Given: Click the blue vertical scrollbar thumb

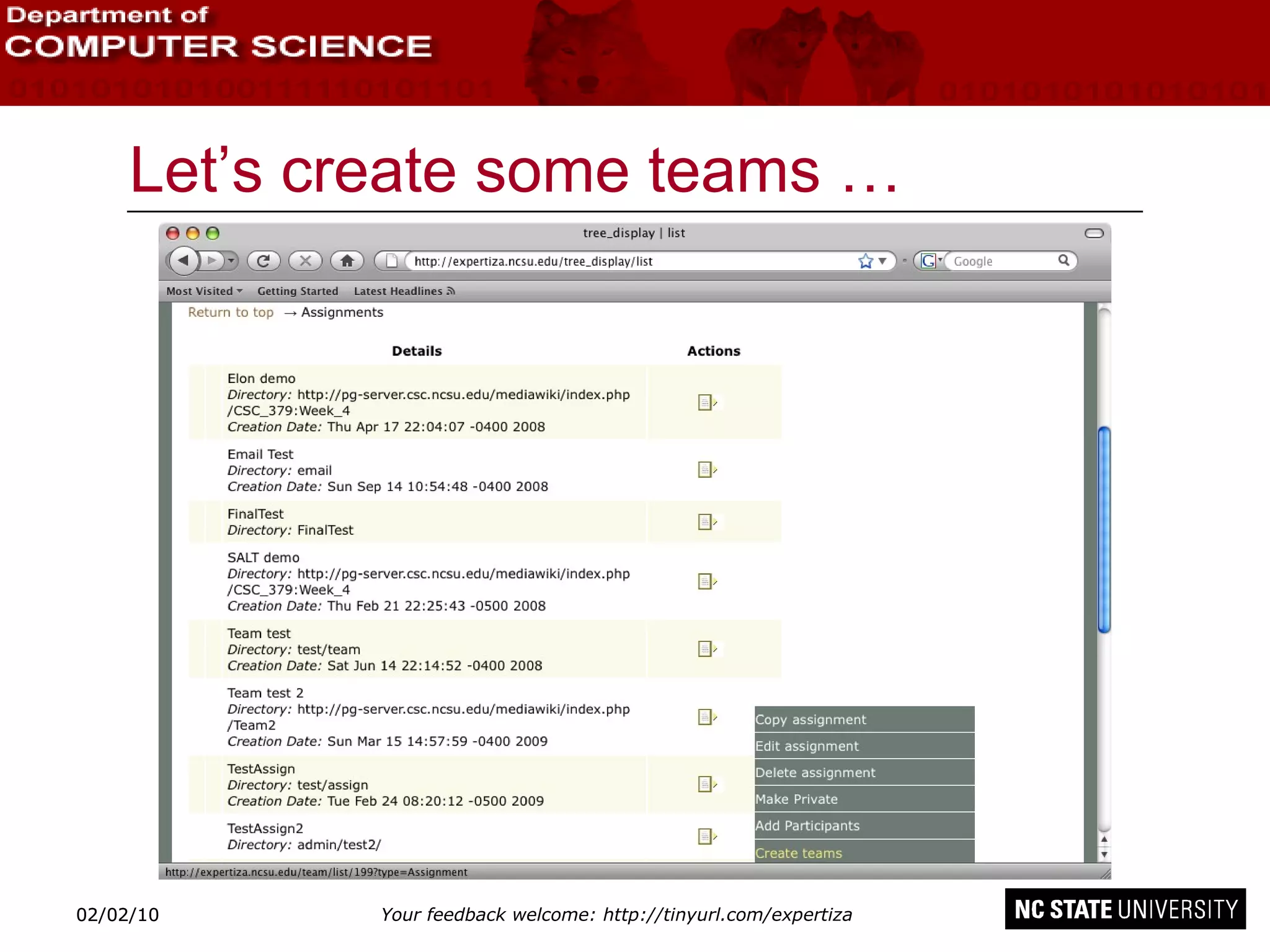Looking at the screenshot, I should 1104,530.
